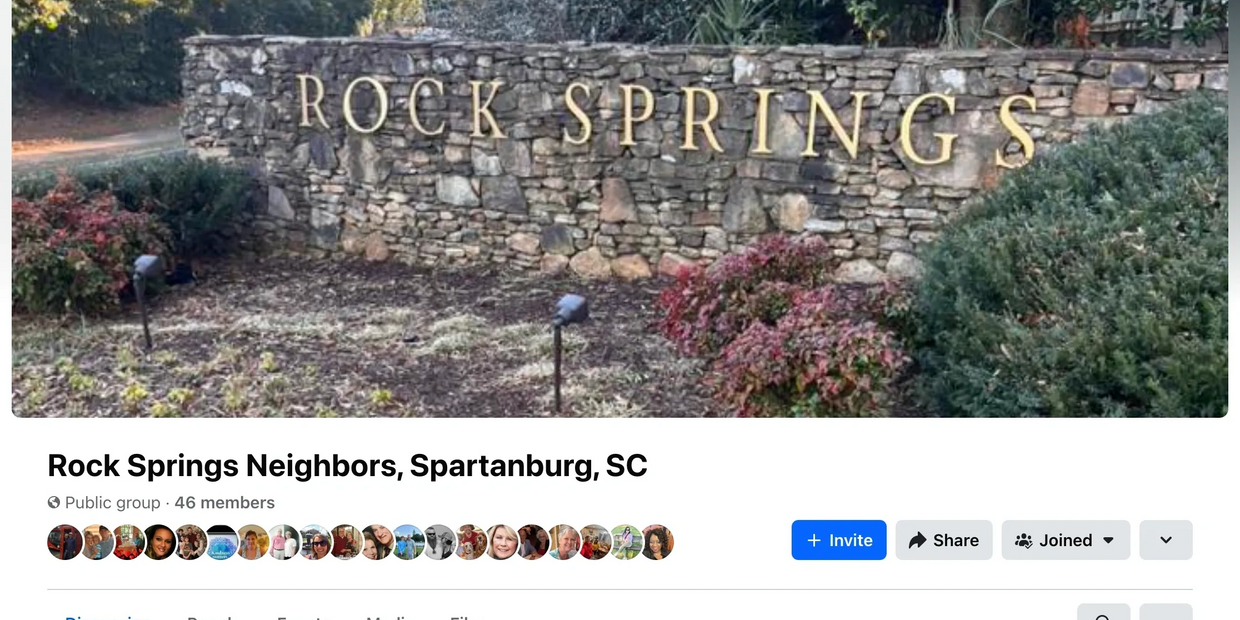
Task: Click the caret arrow on Joined button
Action: (1108, 540)
